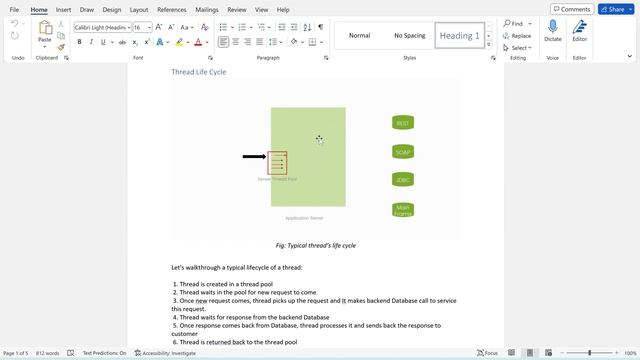Open borders dropdown arrow
Image resolution: width=640 pixels, height=360 pixels.
coord(321,42)
